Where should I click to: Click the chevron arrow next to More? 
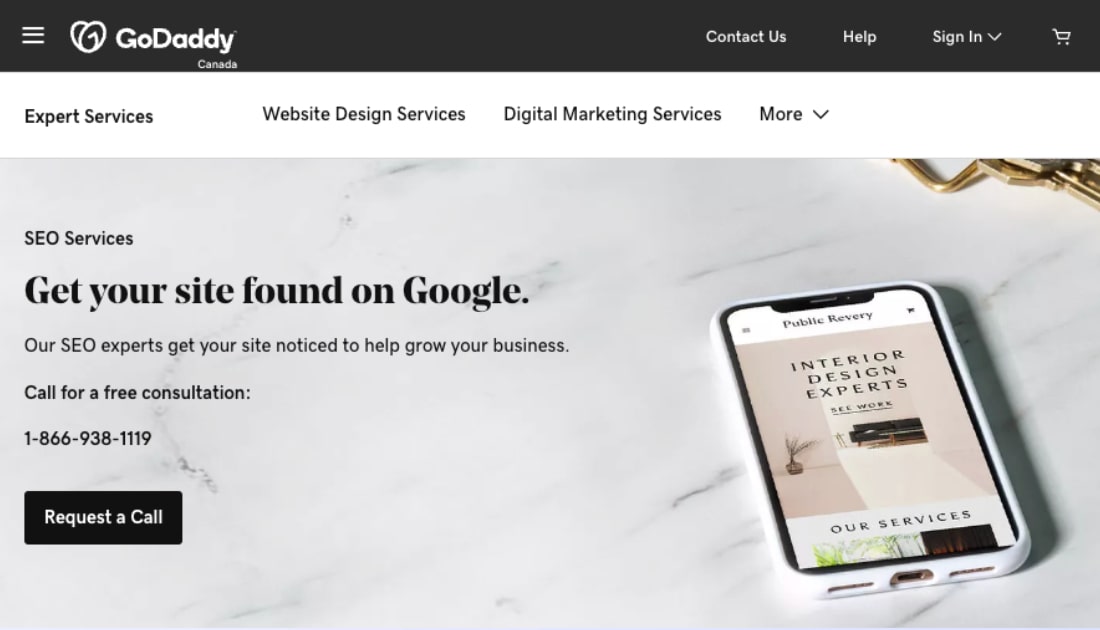coord(821,114)
